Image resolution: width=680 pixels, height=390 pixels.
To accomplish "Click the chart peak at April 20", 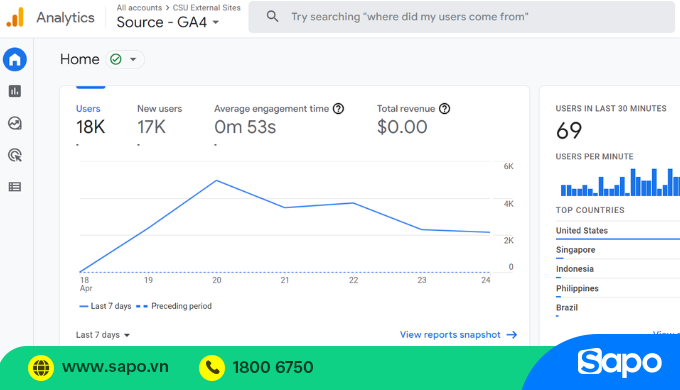I will [216, 180].
